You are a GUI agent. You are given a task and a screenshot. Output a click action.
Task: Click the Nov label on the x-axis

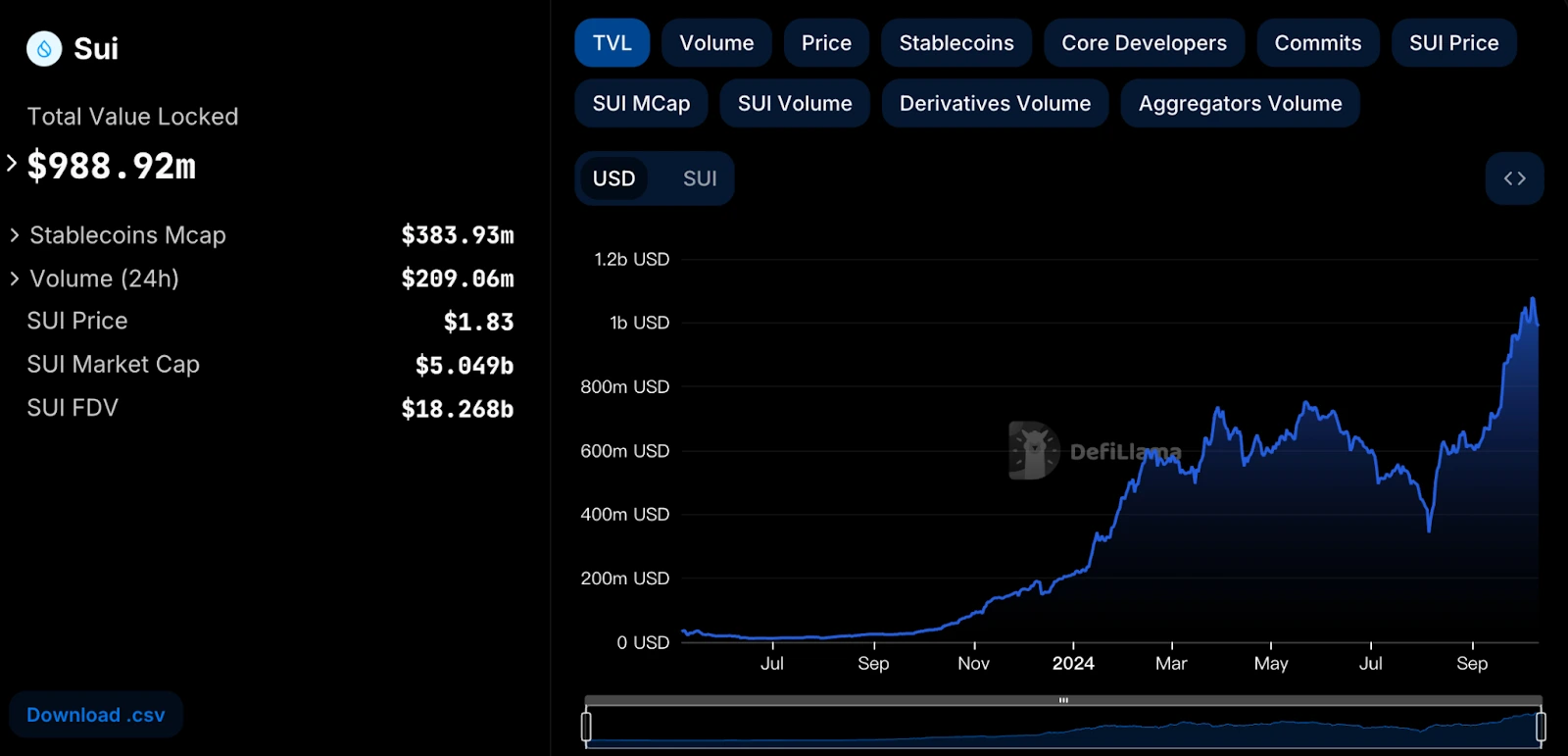coord(973,664)
